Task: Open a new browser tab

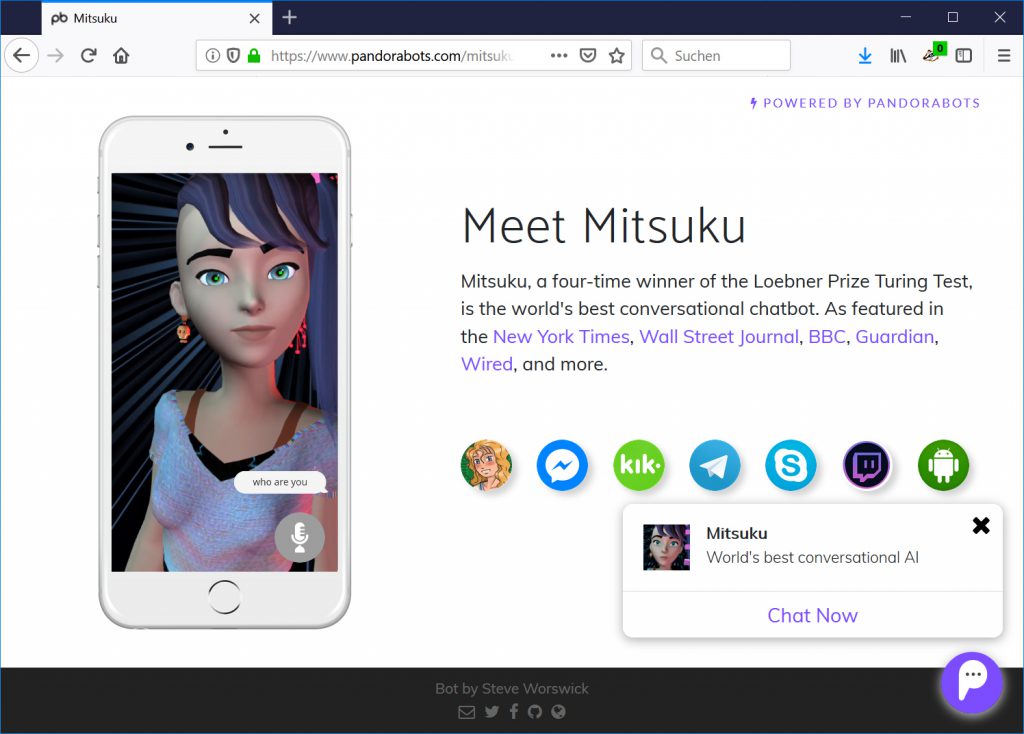Action: click(289, 18)
